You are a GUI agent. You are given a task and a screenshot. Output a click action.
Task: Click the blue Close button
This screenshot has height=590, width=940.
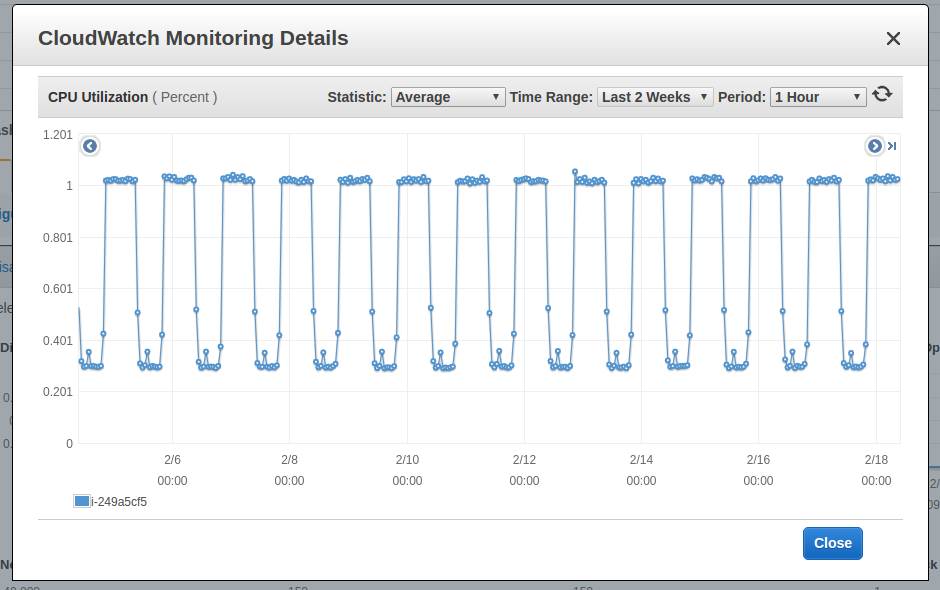(x=833, y=543)
